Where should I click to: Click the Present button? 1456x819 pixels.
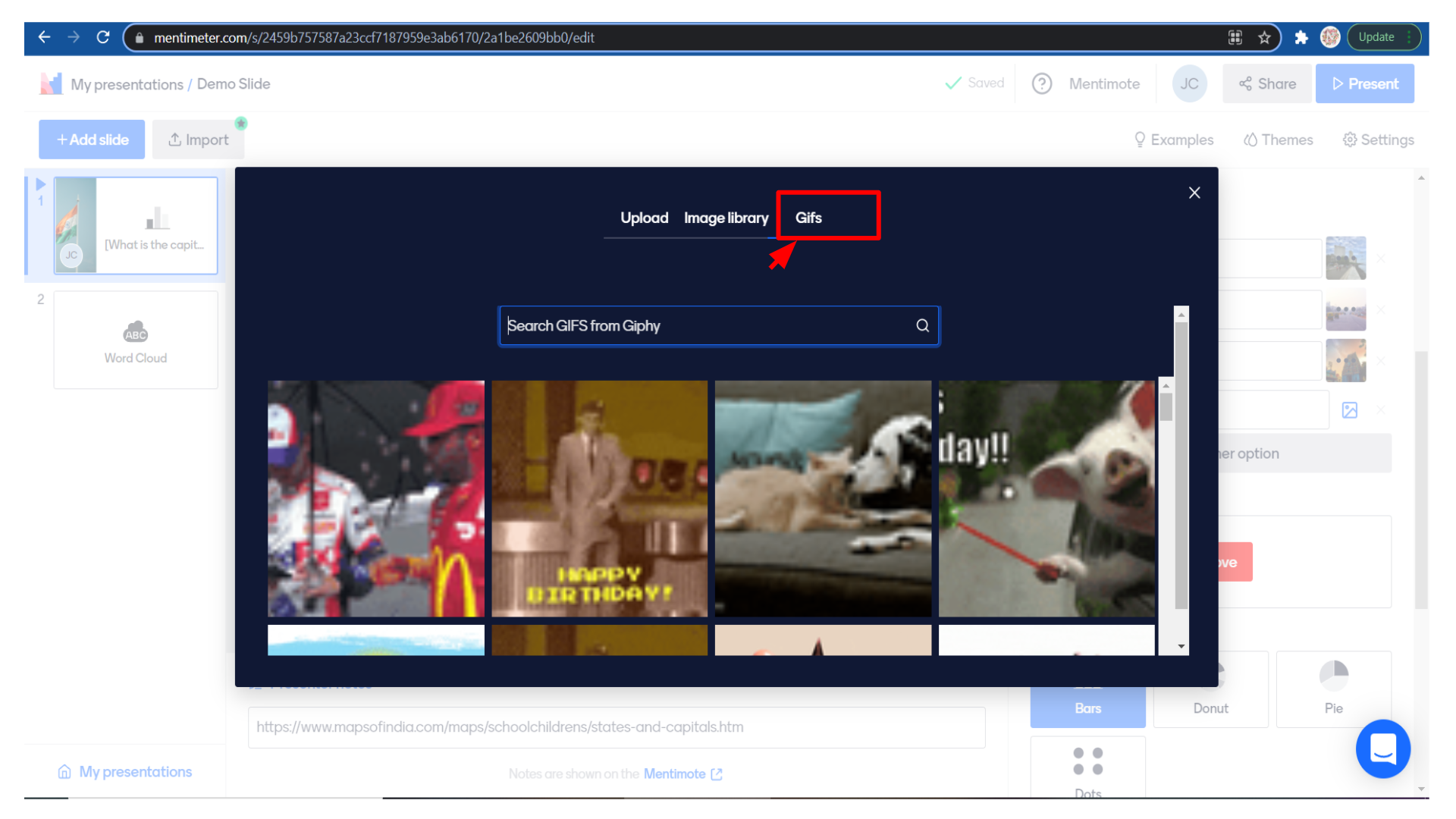pyautogui.click(x=1364, y=83)
